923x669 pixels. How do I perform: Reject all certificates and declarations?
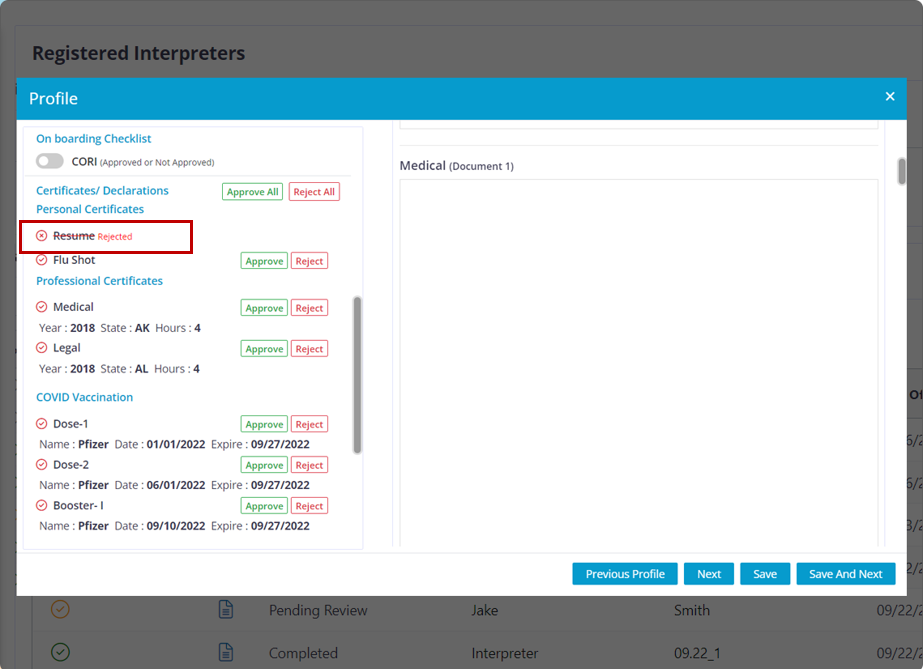pos(314,192)
